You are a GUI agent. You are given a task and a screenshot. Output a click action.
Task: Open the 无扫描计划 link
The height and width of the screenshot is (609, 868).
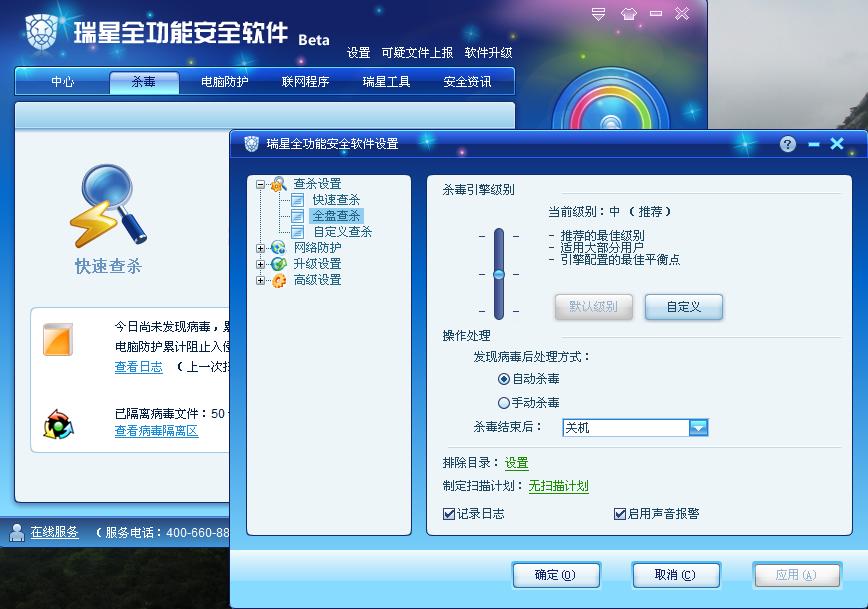pos(559,486)
